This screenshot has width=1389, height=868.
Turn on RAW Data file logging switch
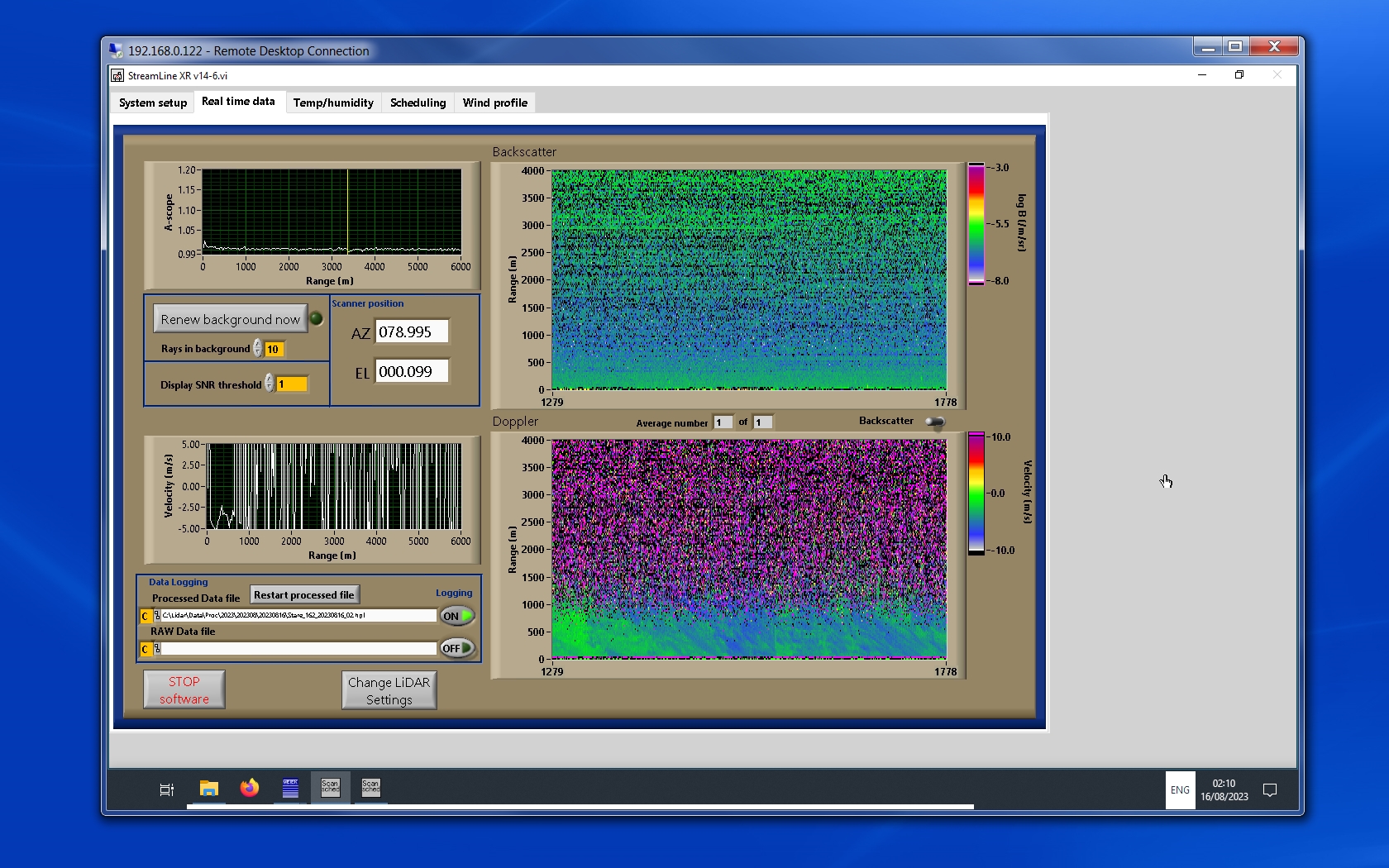[x=457, y=649]
